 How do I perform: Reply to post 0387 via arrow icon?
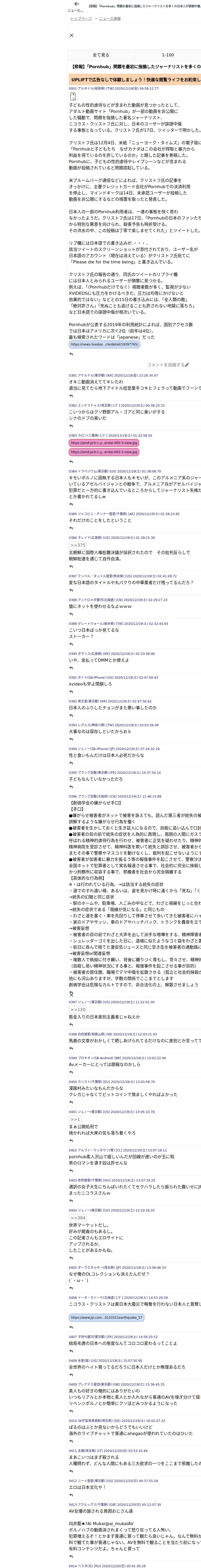[71, 590]
